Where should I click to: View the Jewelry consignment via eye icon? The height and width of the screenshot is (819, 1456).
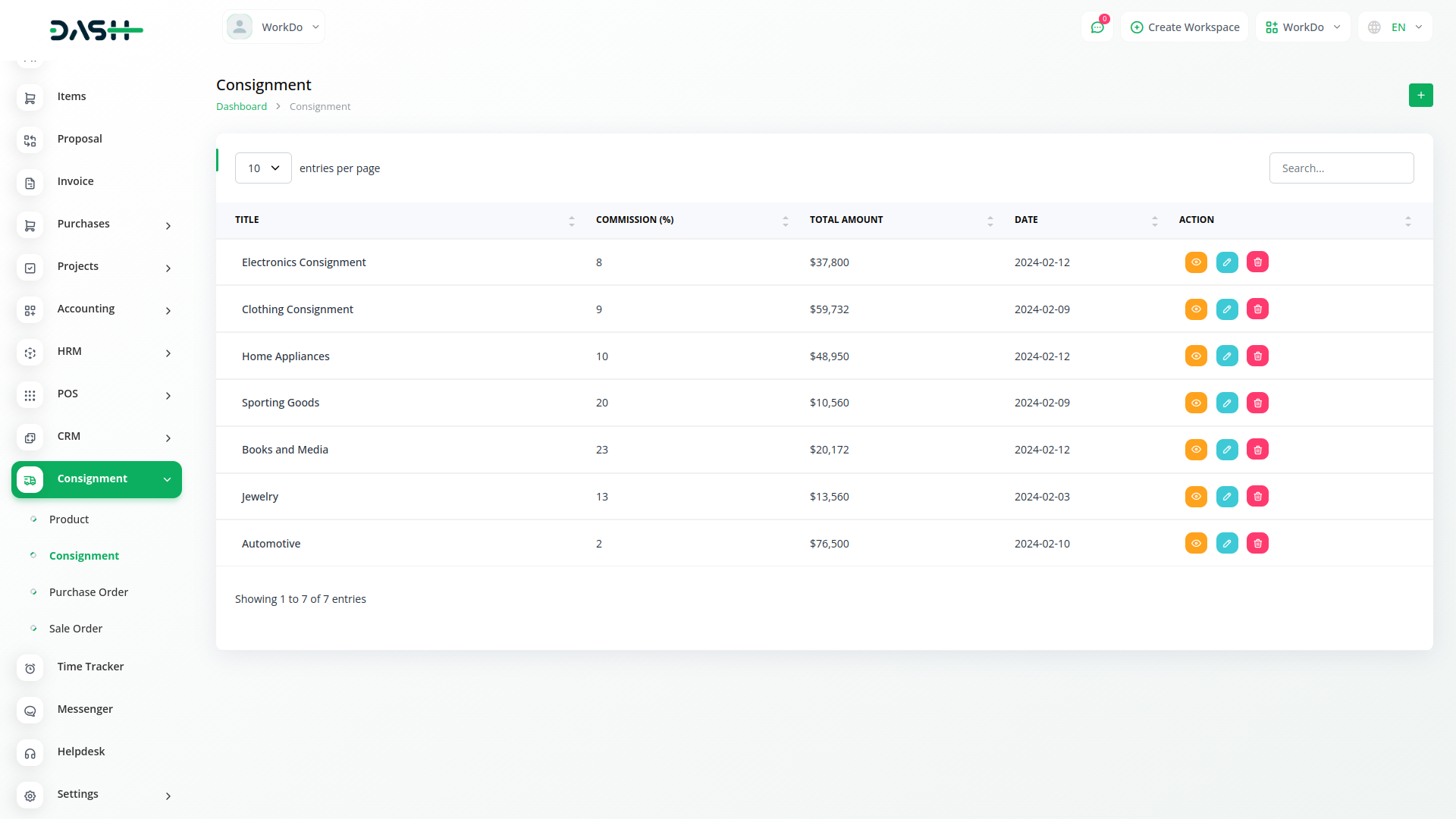coord(1196,497)
